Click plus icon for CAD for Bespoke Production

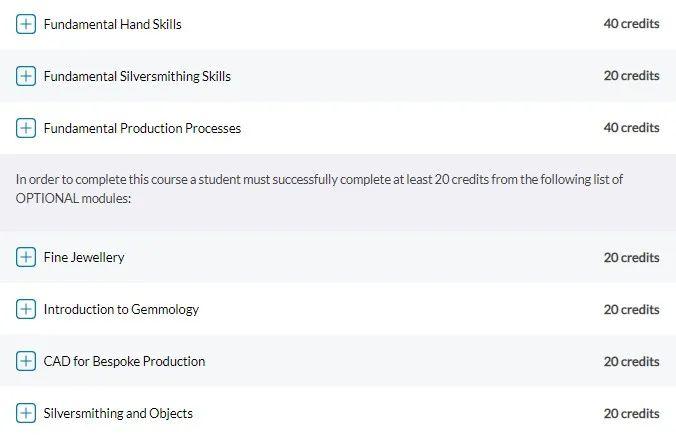pyautogui.click(x=26, y=361)
